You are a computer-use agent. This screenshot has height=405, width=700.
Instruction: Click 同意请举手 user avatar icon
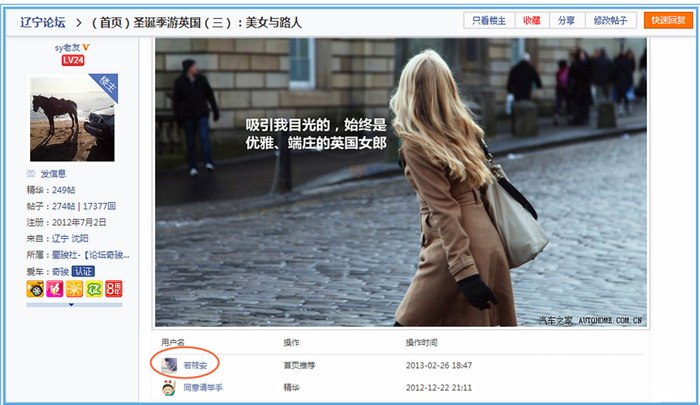170,387
